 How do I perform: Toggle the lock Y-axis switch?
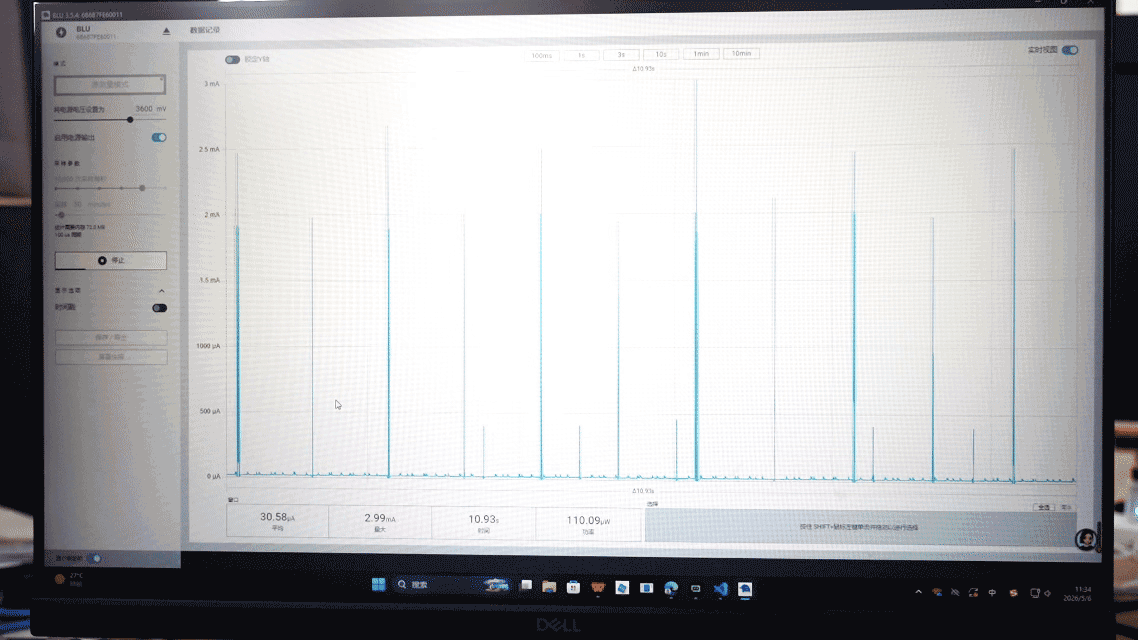232,60
